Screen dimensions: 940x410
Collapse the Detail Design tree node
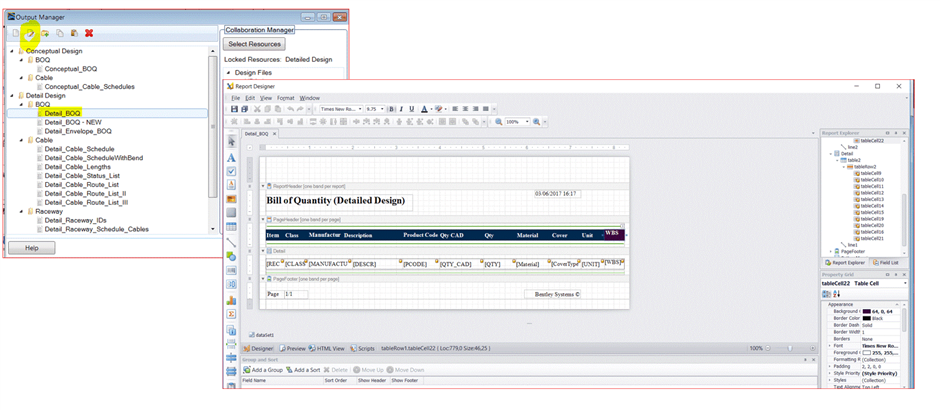pyautogui.click(x=12, y=96)
